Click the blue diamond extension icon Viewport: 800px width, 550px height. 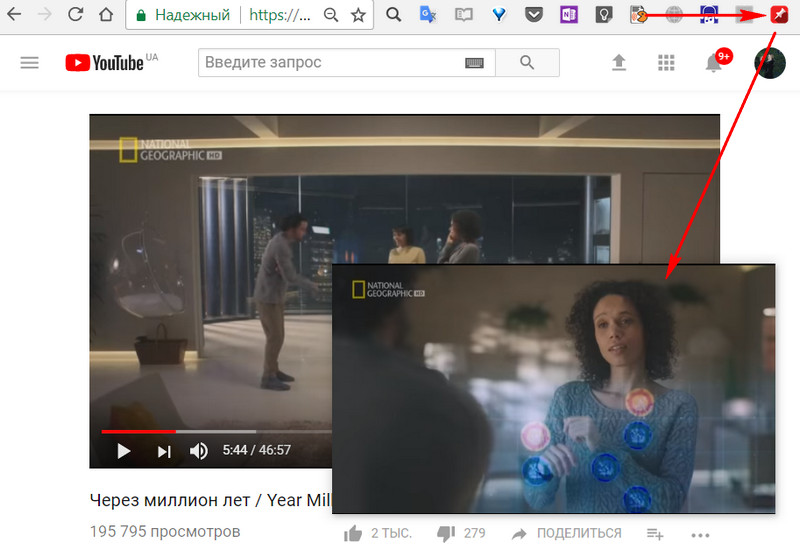499,15
